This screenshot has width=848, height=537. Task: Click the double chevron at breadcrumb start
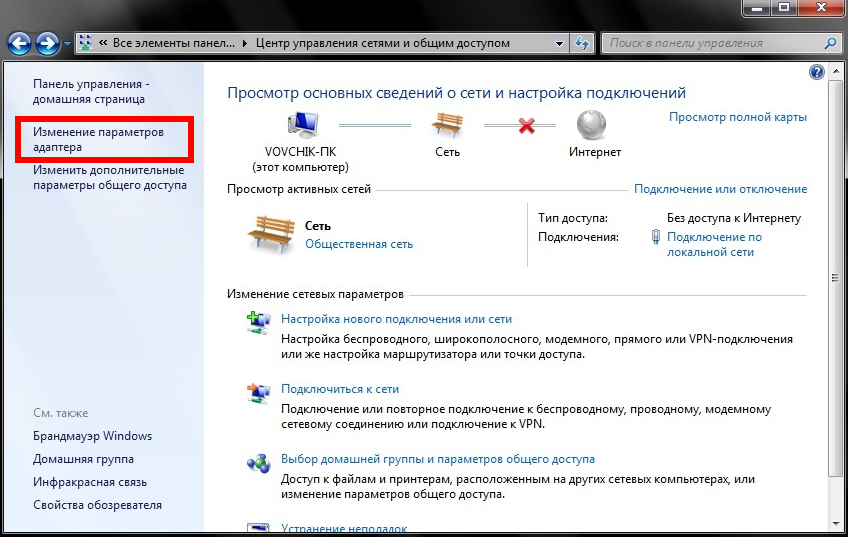[103, 43]
